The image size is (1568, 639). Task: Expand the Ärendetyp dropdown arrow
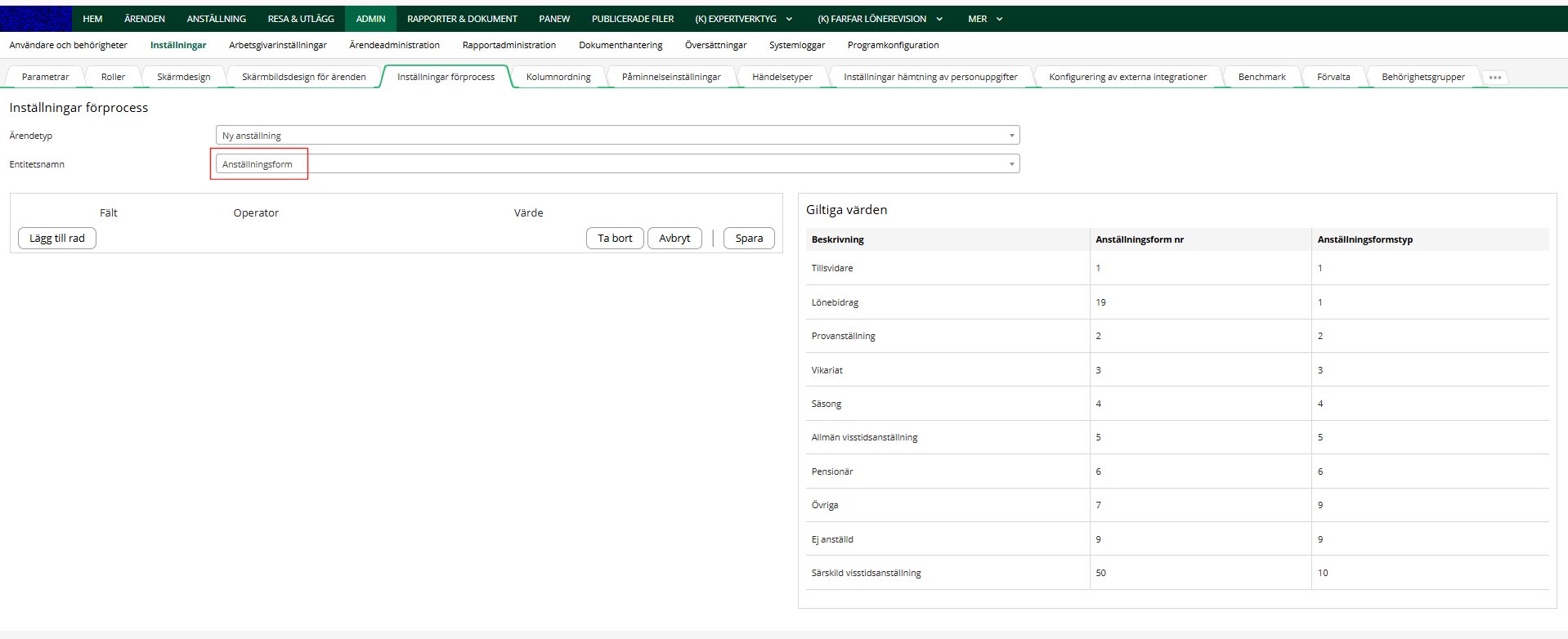[1011, 136]
